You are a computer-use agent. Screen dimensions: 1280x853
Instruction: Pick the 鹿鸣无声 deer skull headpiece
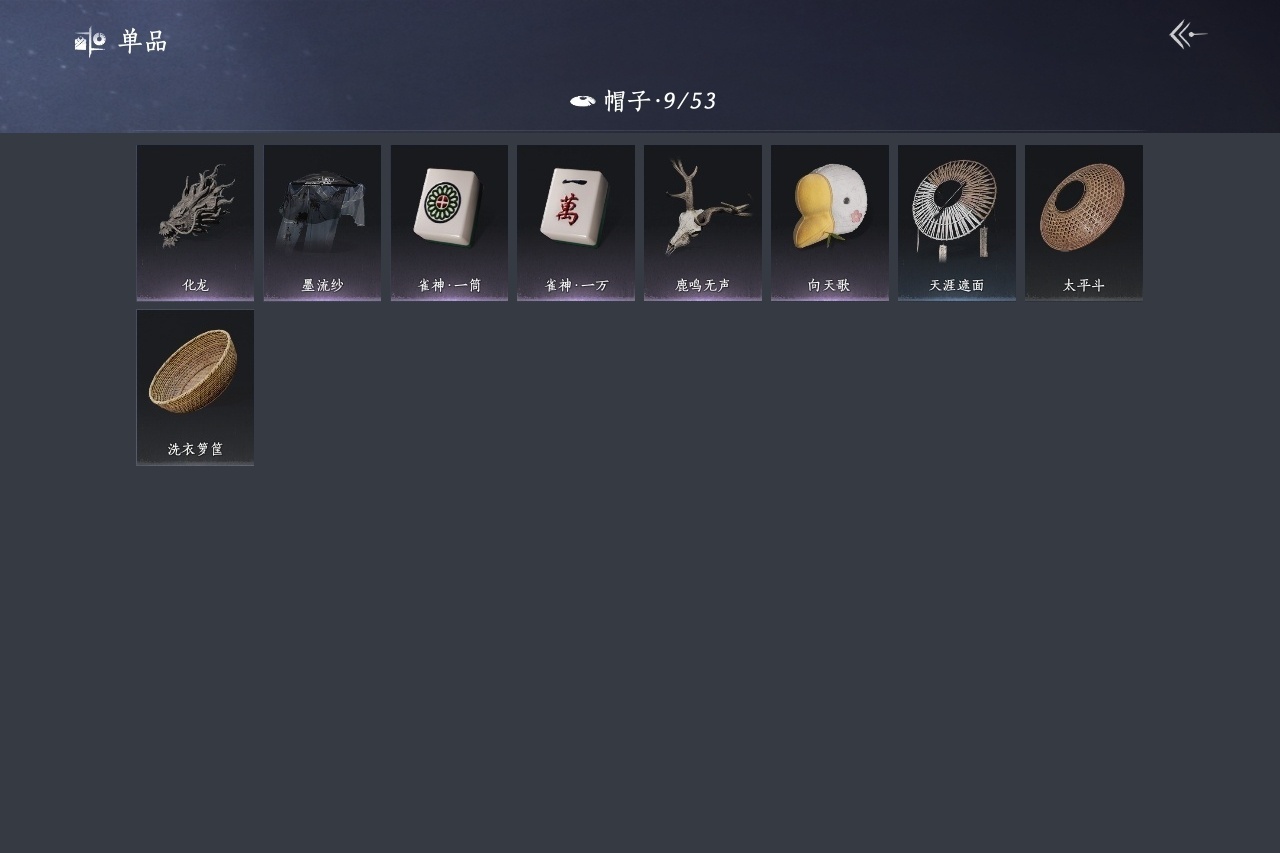click(x=703, y=222)
